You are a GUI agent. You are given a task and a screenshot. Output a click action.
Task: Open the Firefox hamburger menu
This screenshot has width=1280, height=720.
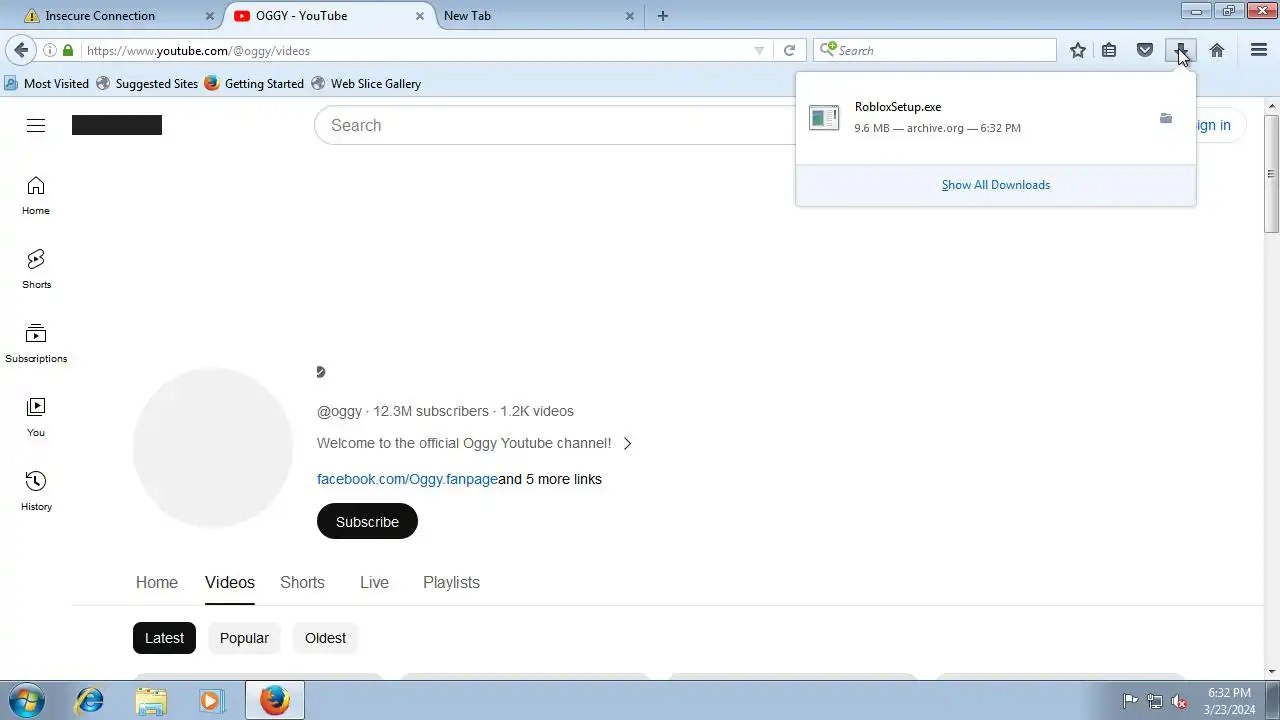(1259, 50)
